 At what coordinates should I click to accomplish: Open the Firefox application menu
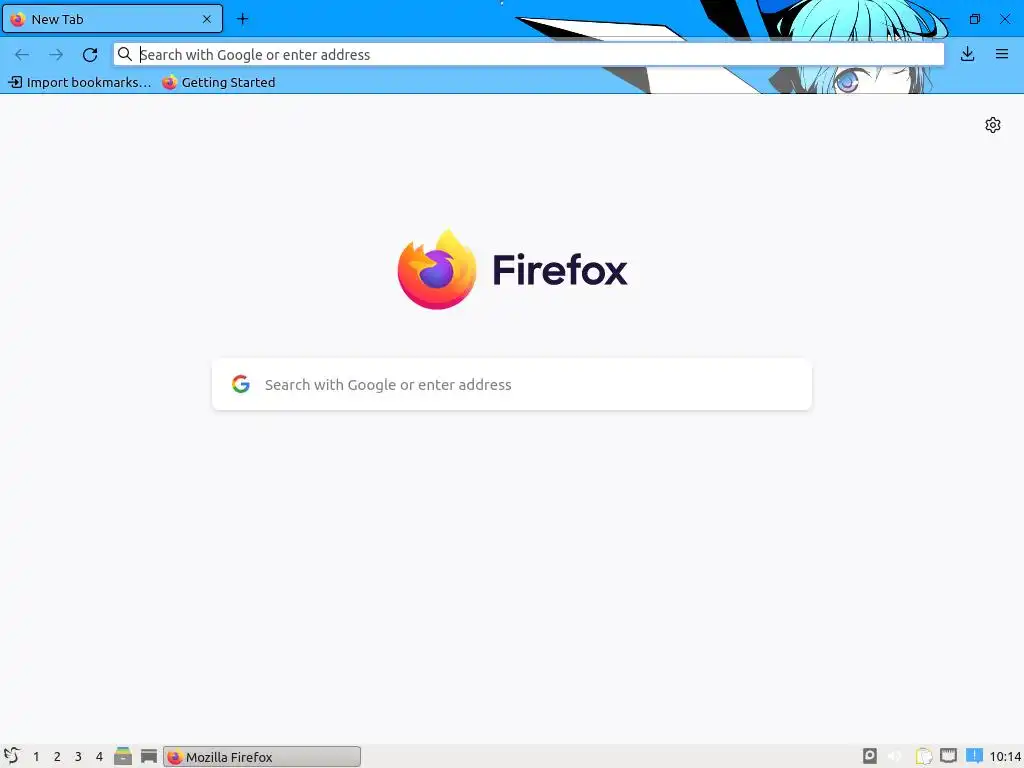pos(1002,54)
